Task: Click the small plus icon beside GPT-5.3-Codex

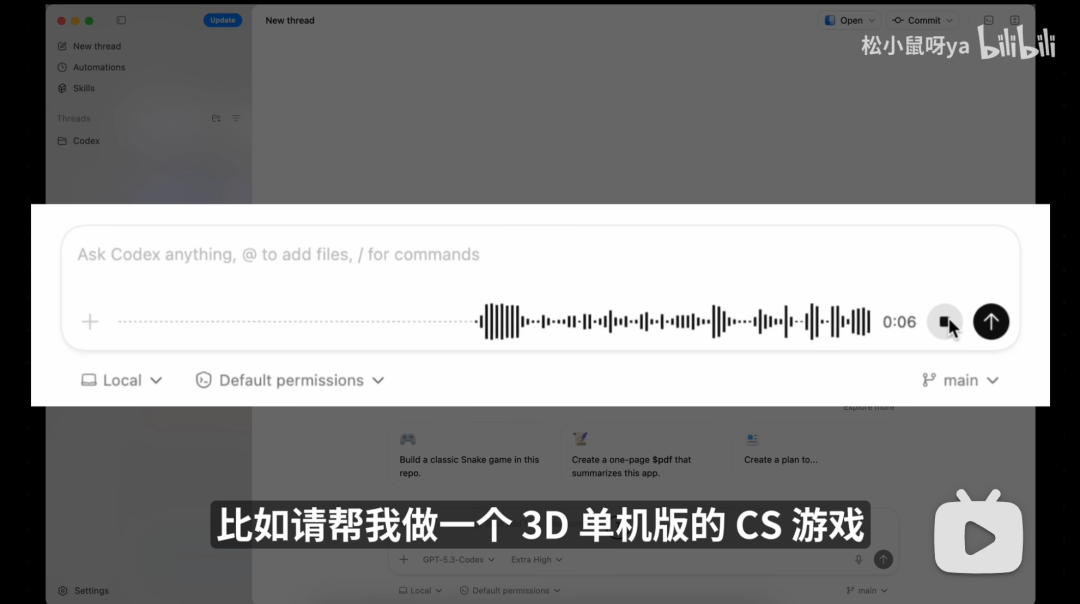Action: pos(404,560)
